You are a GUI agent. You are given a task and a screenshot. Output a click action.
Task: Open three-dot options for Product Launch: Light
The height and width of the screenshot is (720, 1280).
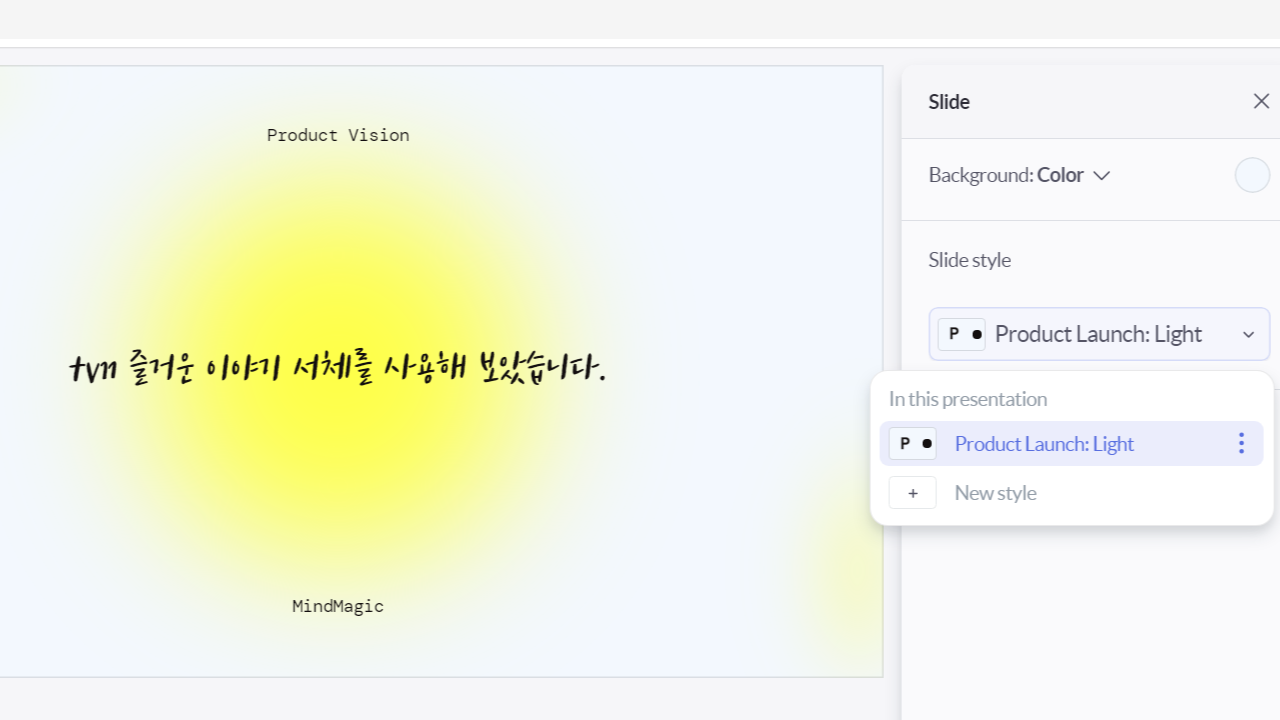pos(1241,443)
